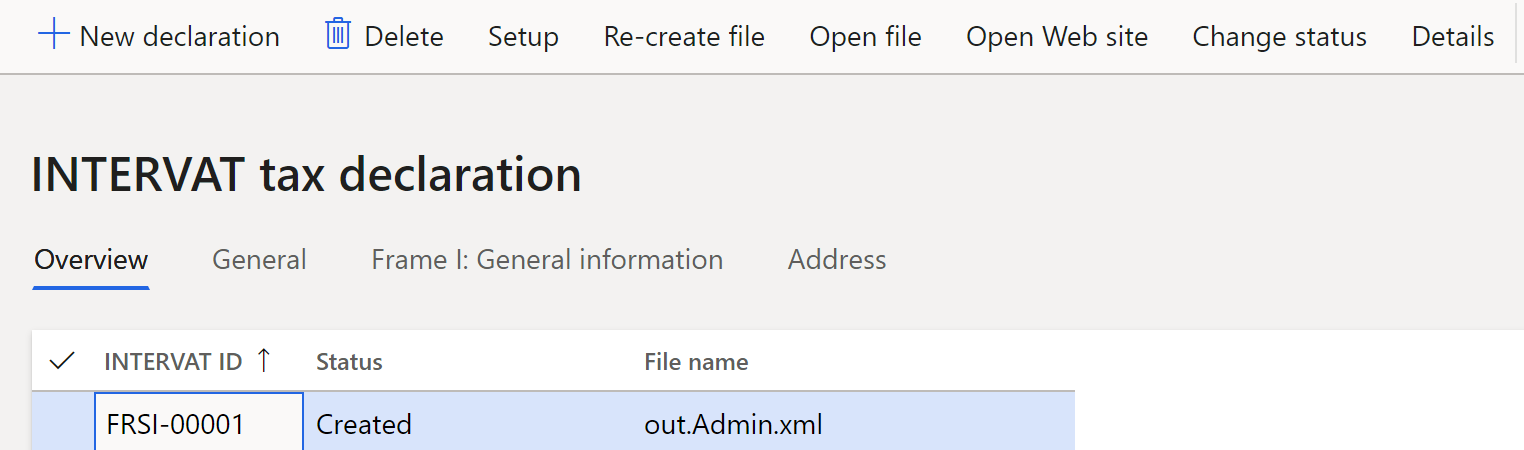
Task: Click the plus icon for New declaration
Action: point(53,36)
